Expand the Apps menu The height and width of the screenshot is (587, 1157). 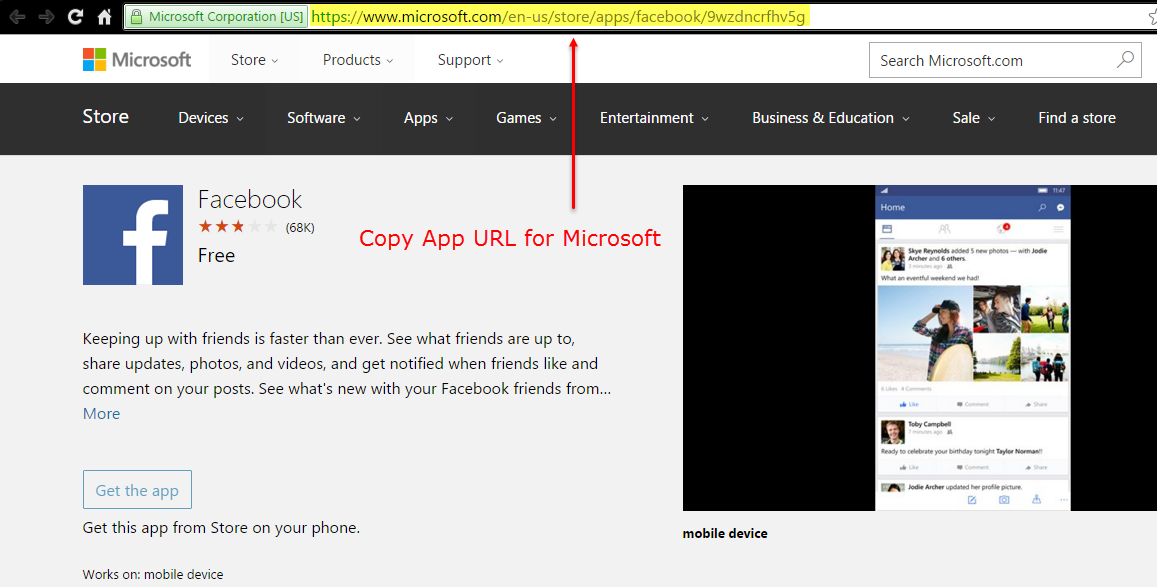coord(428,118)
